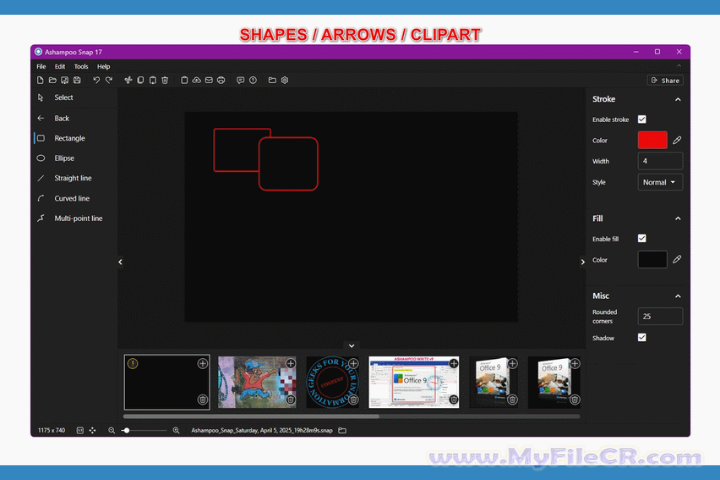Open the black fill color swatch
The height and width of the screenshot is (480, 720).
(x=652, y=260)
